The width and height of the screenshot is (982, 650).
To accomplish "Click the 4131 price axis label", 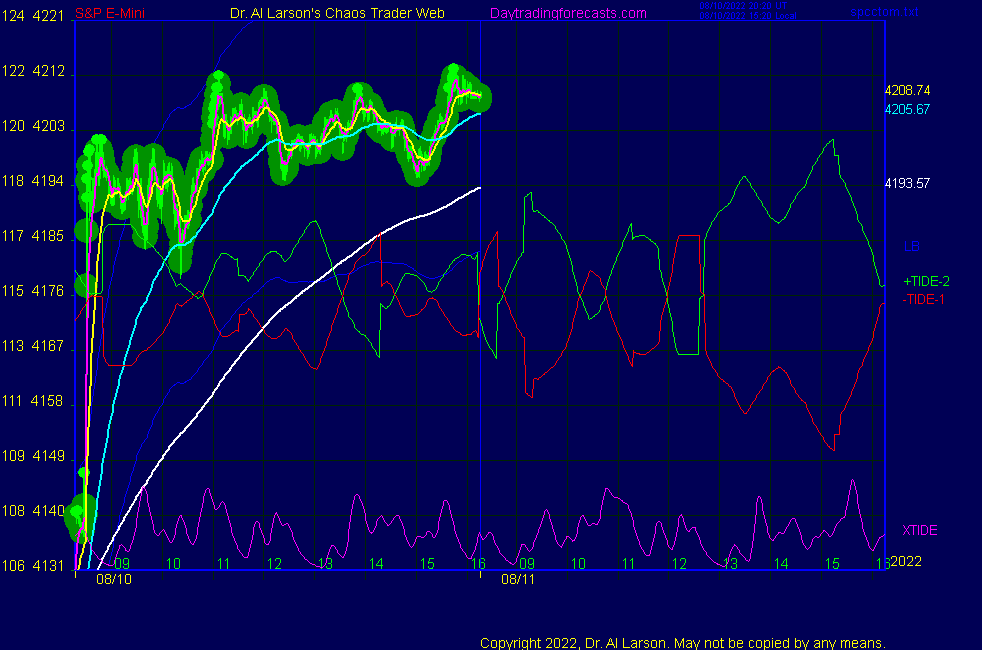I will click(x=48, y=566).
